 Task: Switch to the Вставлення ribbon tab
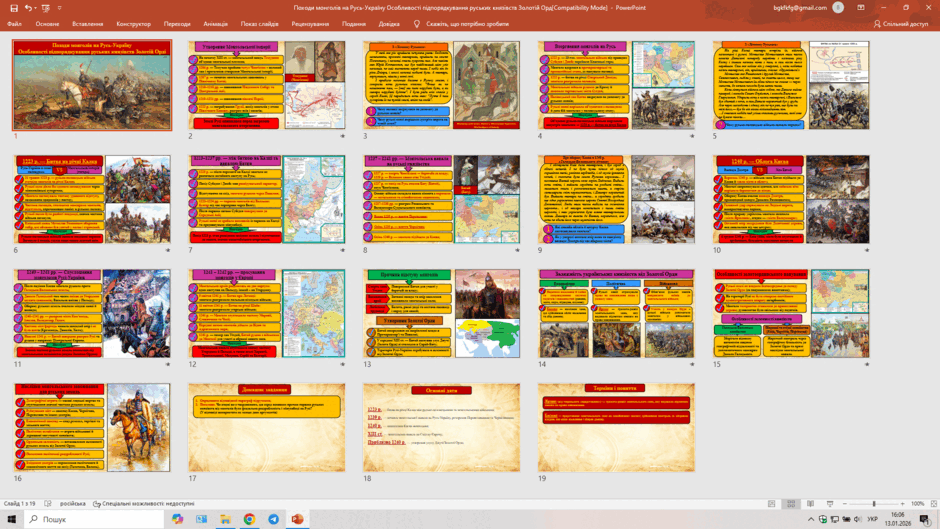pos(88,24)
